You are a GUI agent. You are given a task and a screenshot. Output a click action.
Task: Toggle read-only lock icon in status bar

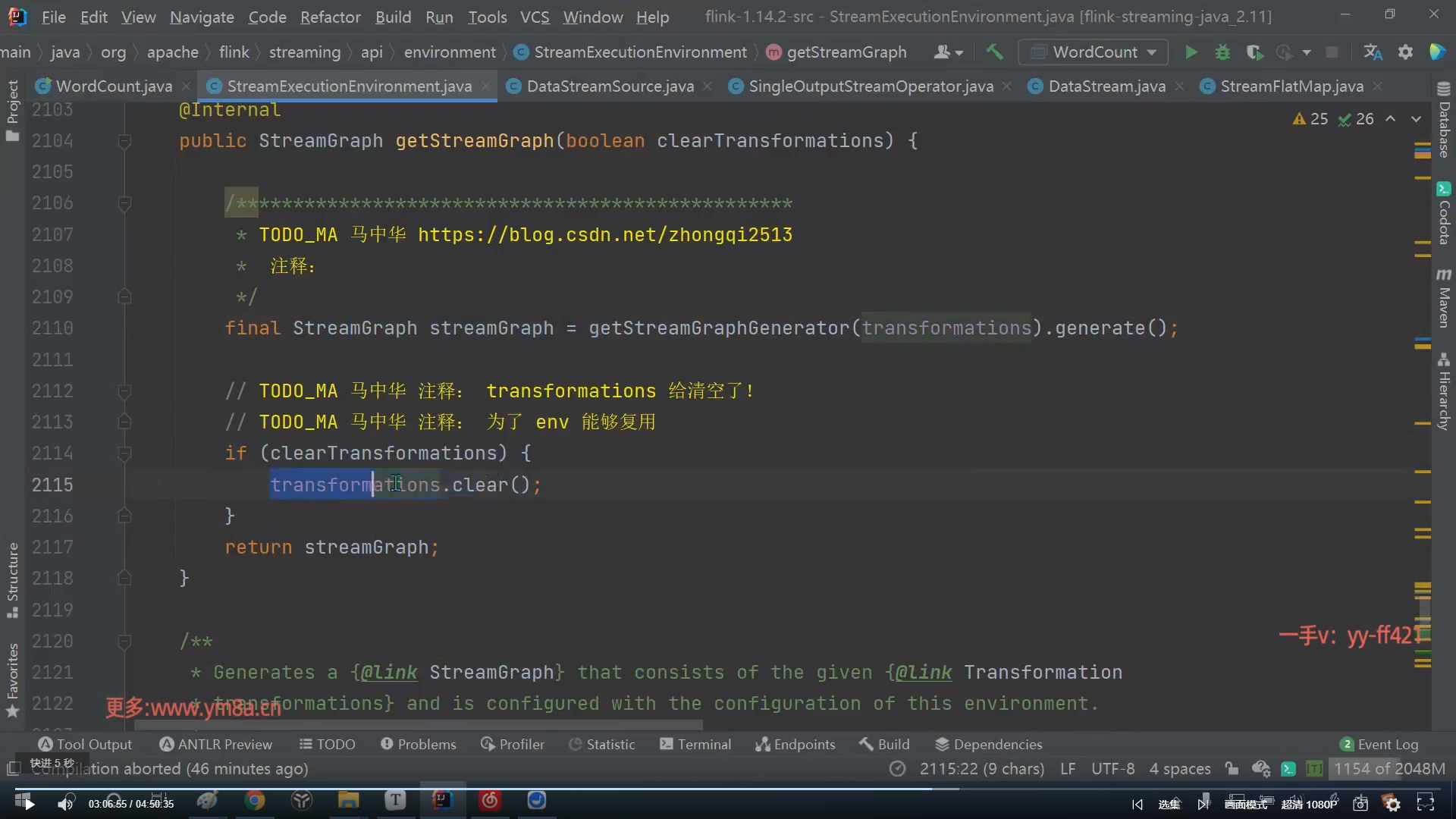pyautogui.click(x=1232, y=769)
